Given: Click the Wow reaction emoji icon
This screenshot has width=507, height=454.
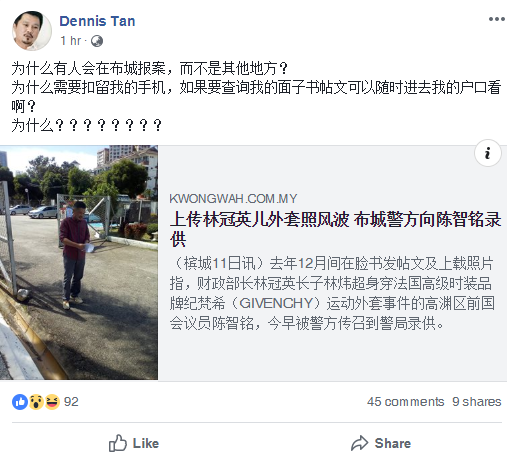Looking at the screenshot, I should (36, 402).
